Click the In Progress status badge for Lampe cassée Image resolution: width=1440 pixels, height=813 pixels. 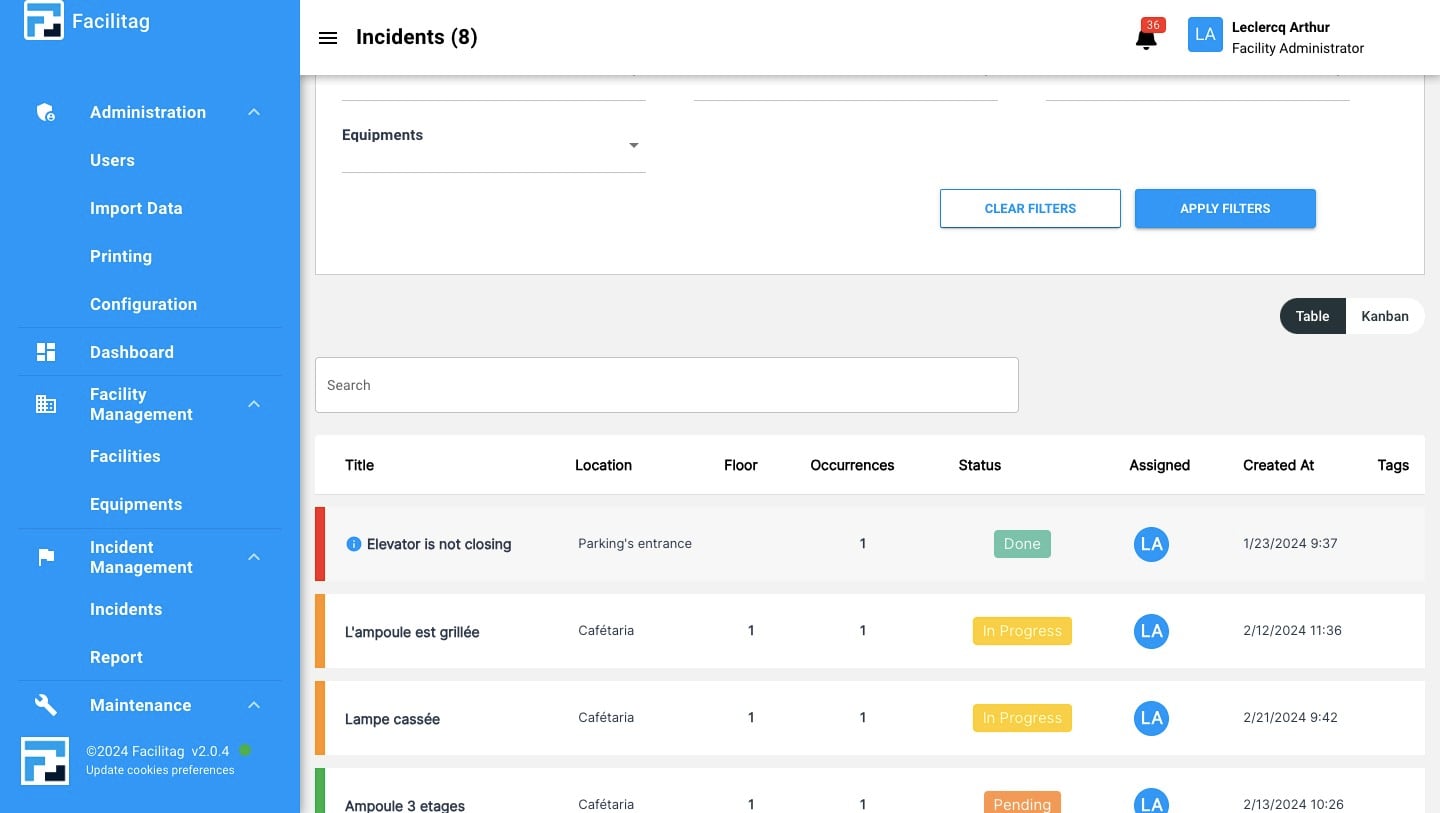(x=1021, y=718)
